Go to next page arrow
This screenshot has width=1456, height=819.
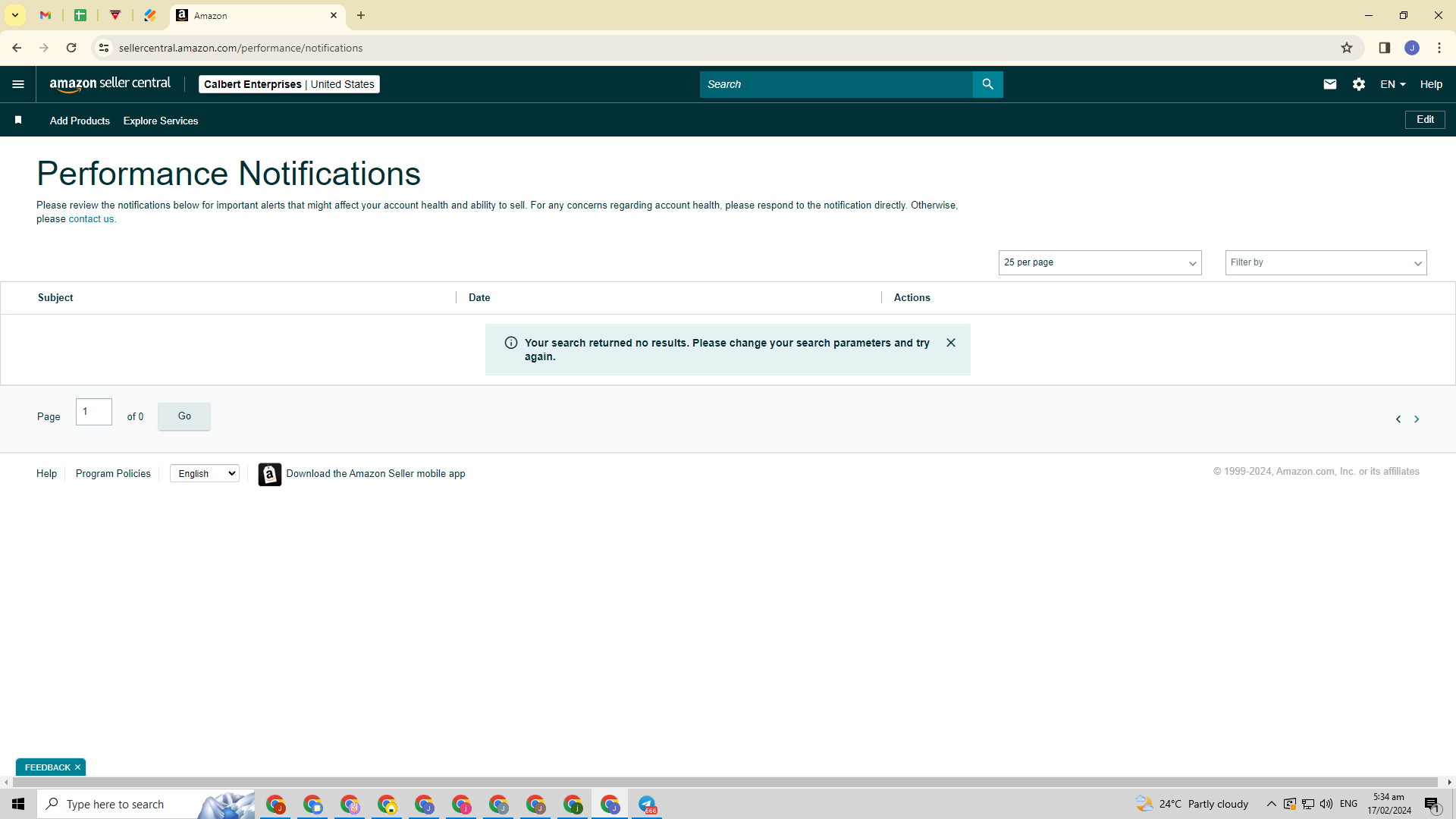[1417, 419]
